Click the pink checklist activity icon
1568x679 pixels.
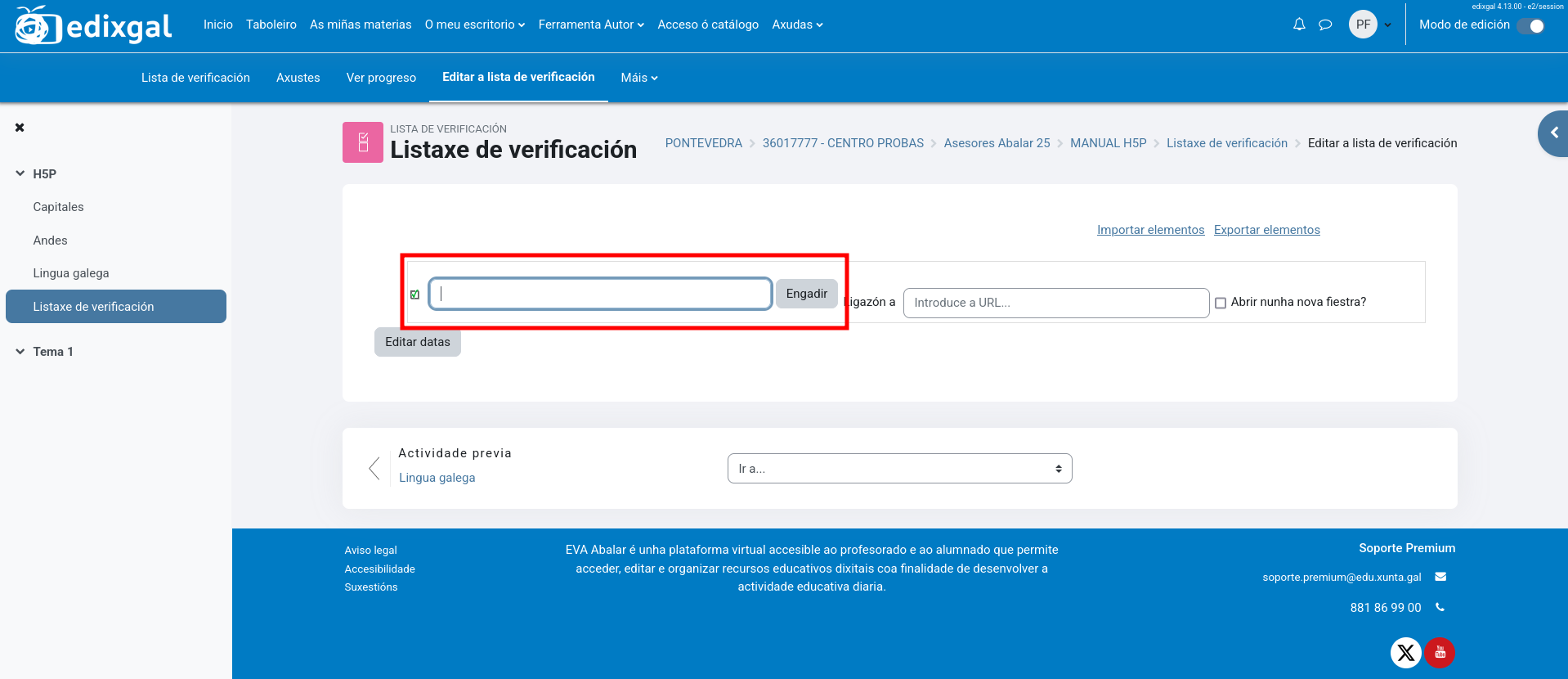pos(363,142)
